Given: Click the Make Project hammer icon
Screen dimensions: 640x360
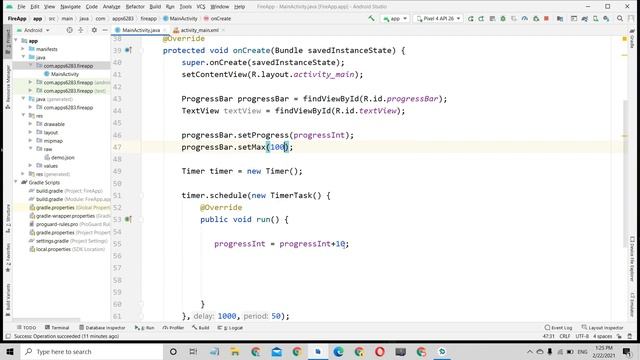Looking at the screenshot, I should (371, 18).
